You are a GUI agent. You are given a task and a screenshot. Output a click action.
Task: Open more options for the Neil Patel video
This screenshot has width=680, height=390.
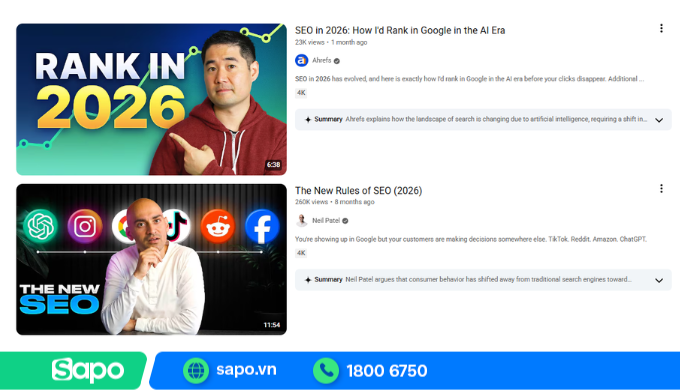pos(661,189)
